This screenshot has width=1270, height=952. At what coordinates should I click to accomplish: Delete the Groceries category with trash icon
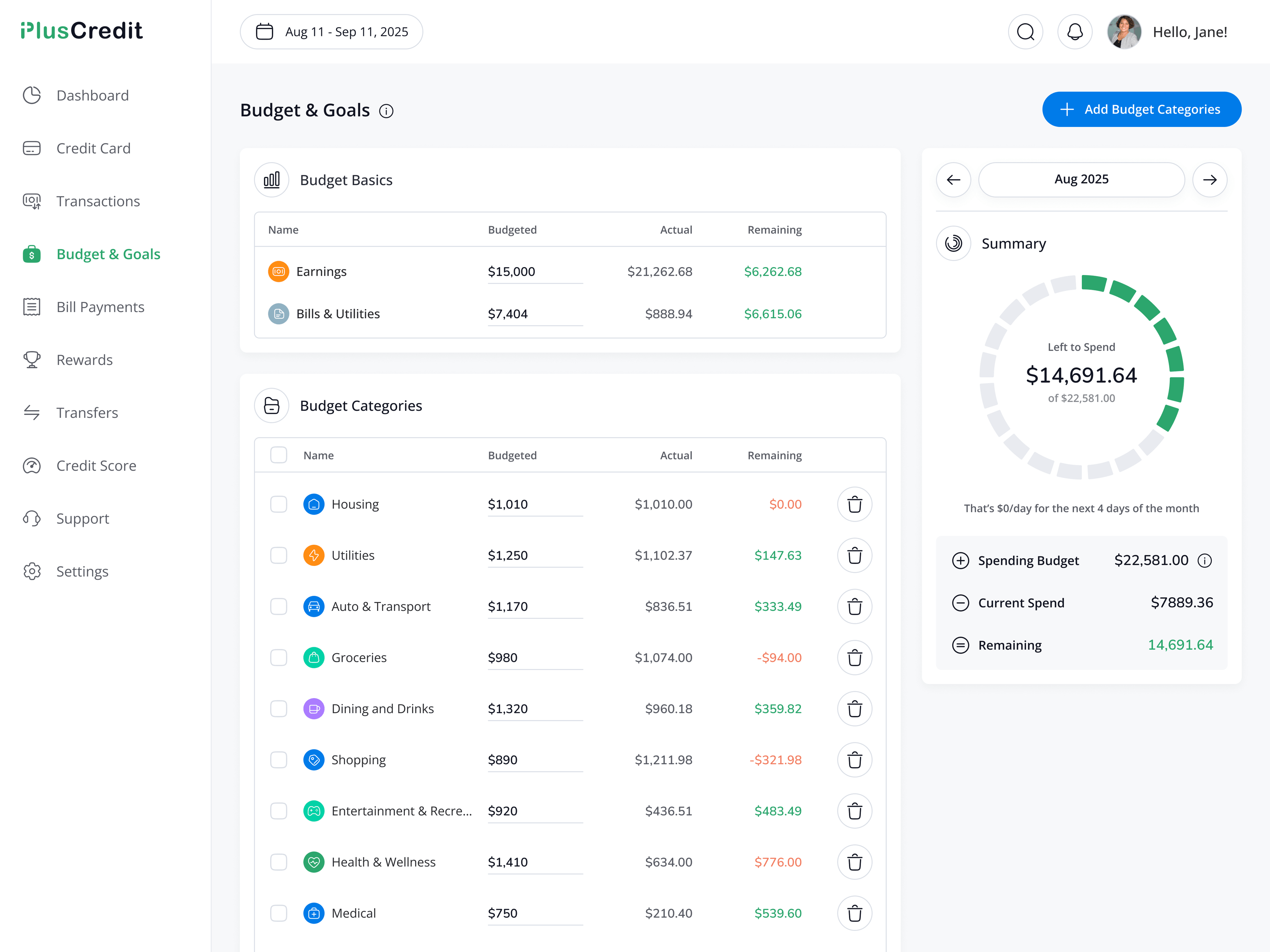coord(854,657)
